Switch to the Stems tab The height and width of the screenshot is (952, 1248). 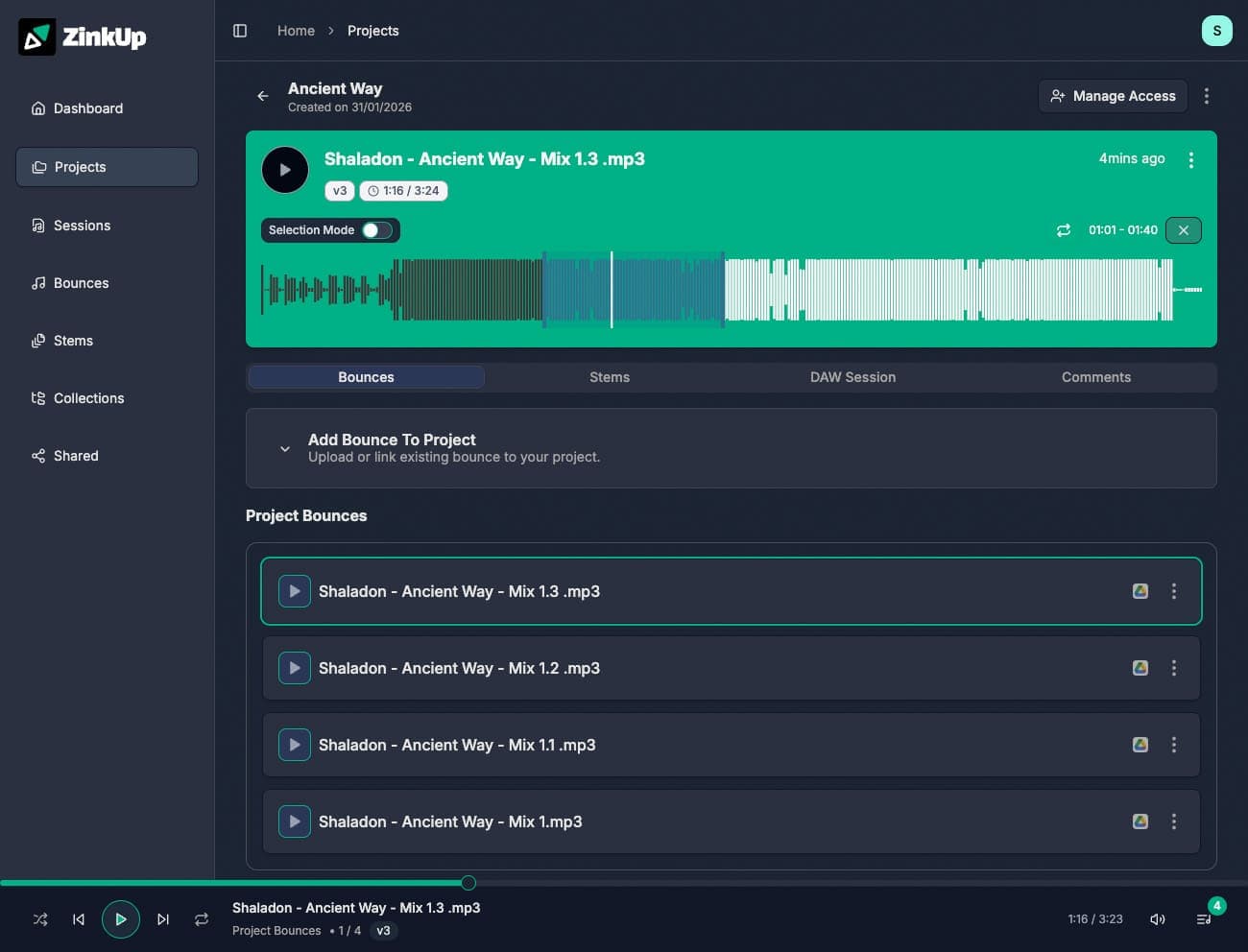pyautogui.click(x=610, y=376)
